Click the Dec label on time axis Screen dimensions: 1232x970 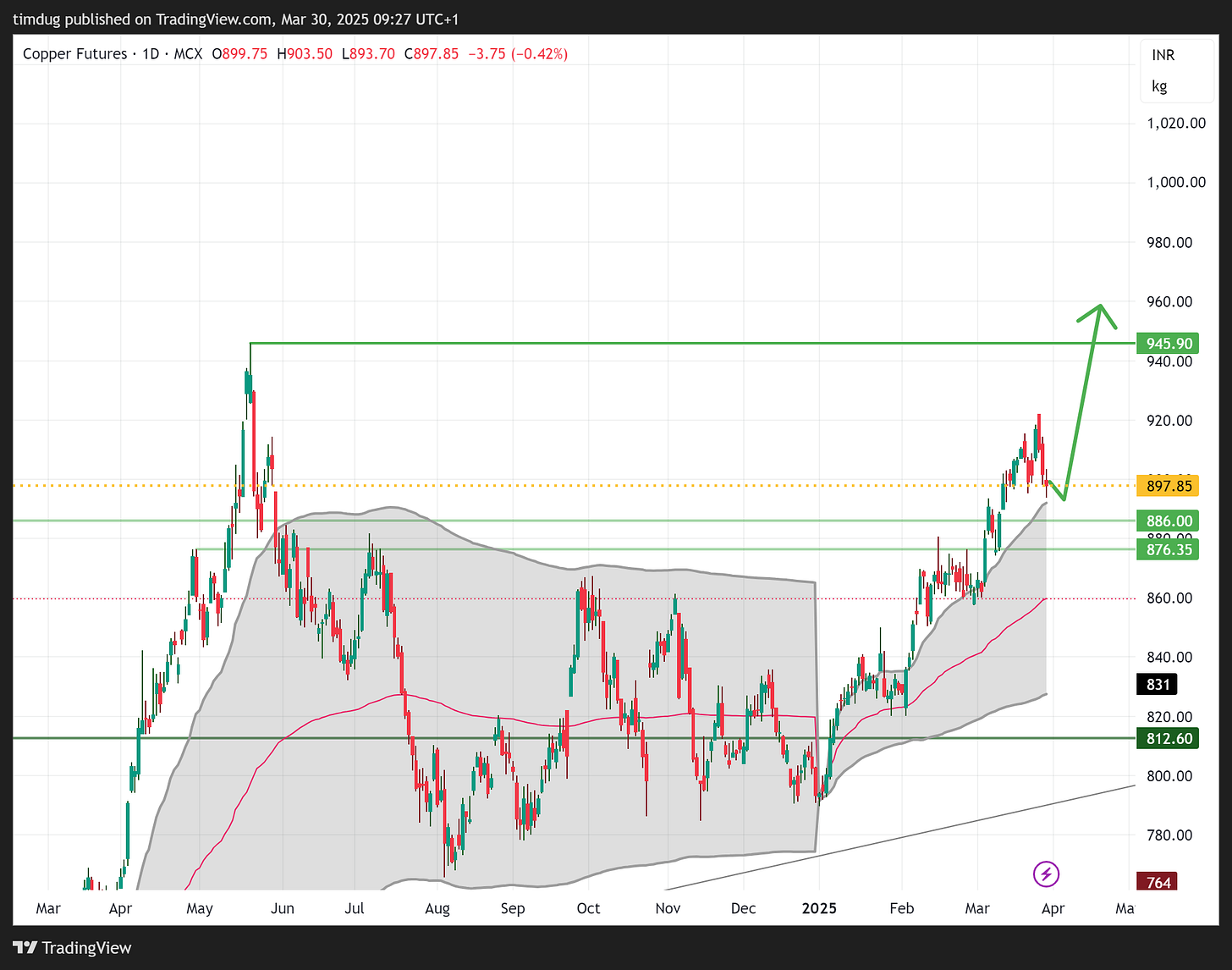click(x=743, y=909)
